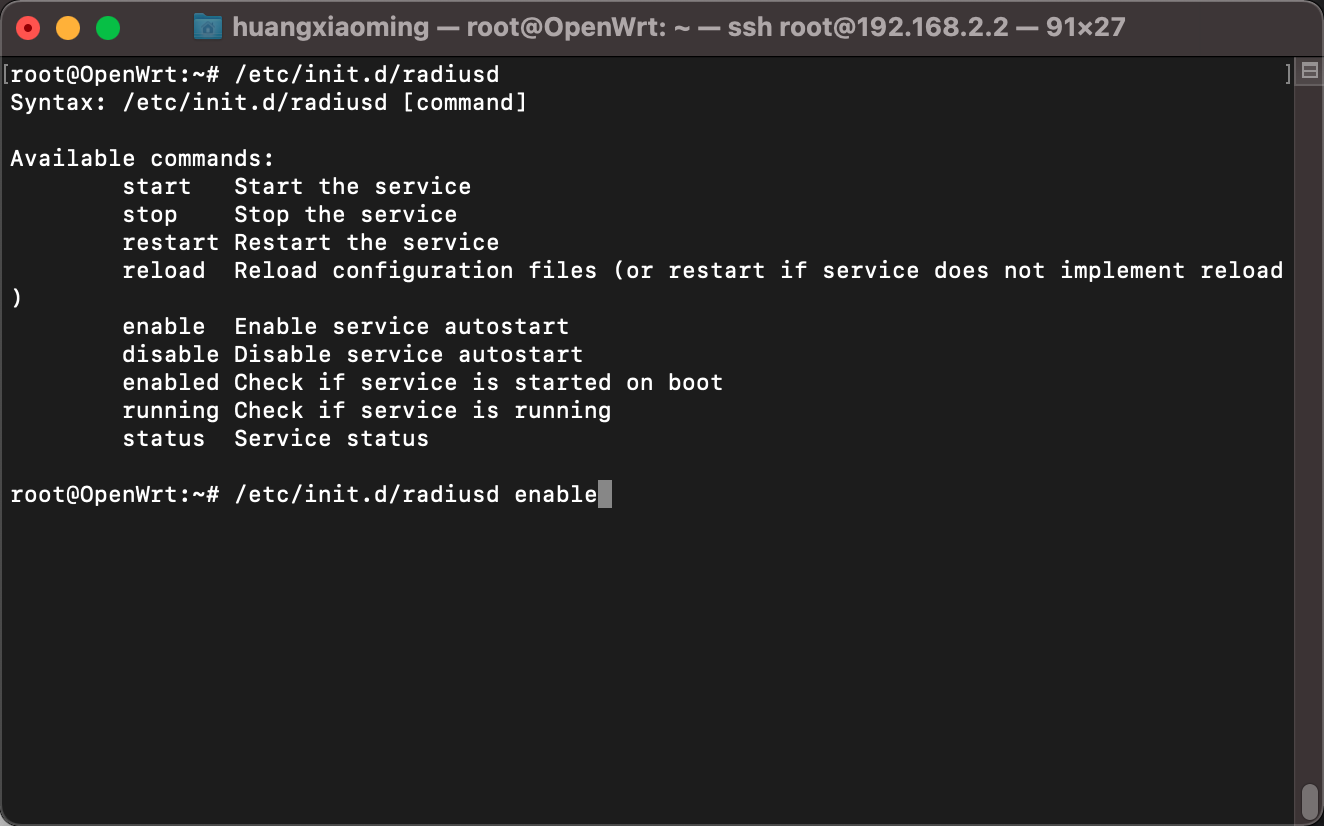Click the 'restart' command in the list

(x=170, y=242)
